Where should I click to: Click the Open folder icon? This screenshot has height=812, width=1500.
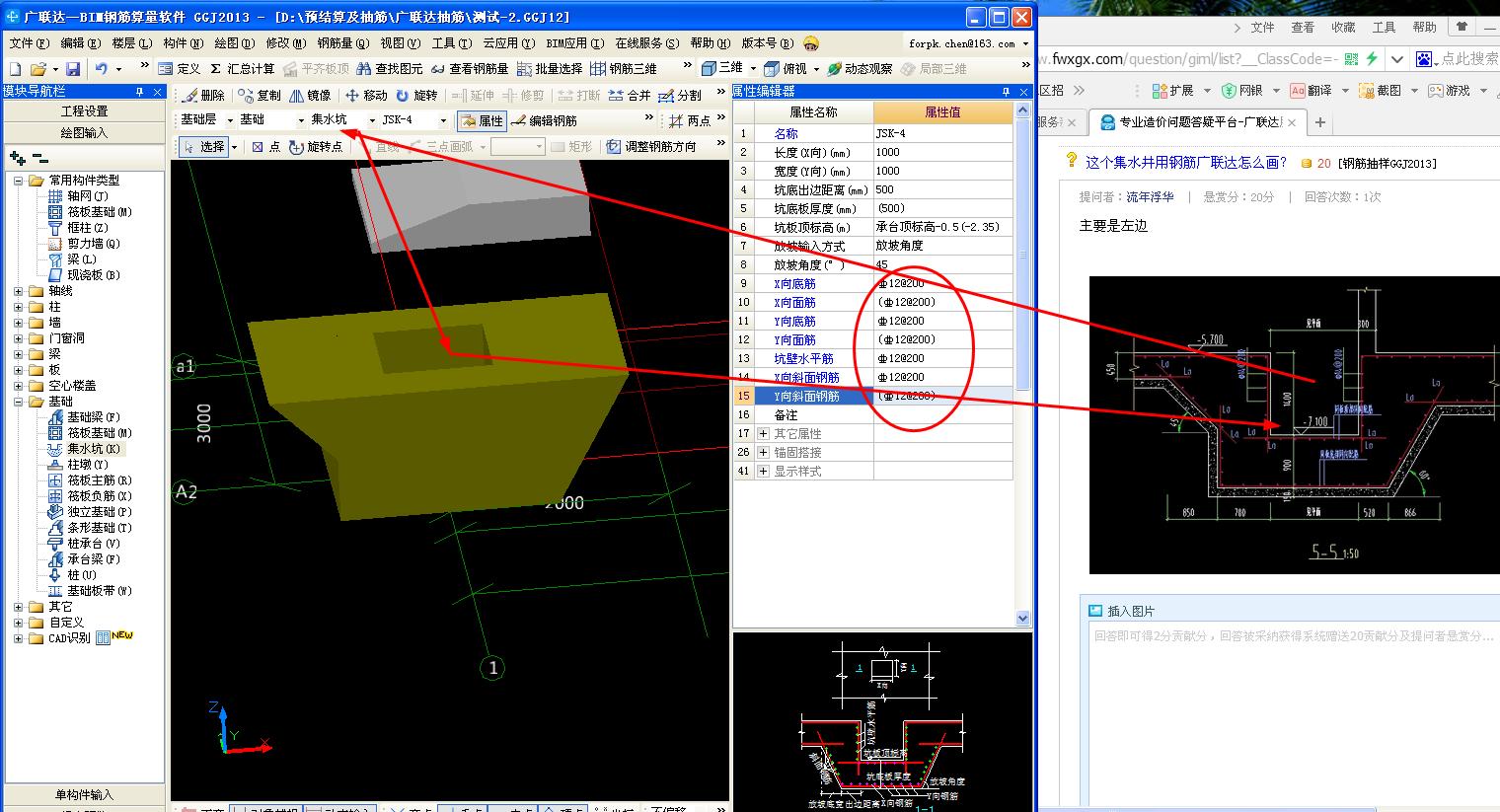point(37,69)
